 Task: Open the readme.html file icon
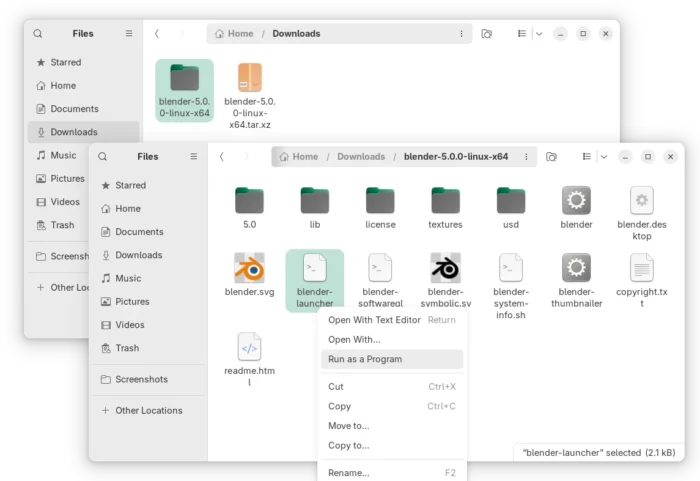coord(249,347)
